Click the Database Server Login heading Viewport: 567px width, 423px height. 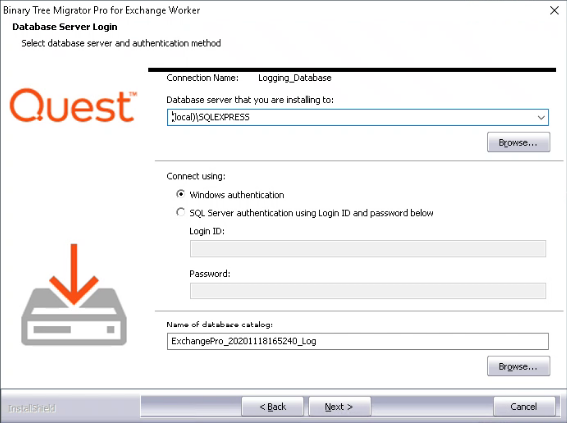(65, 27)
